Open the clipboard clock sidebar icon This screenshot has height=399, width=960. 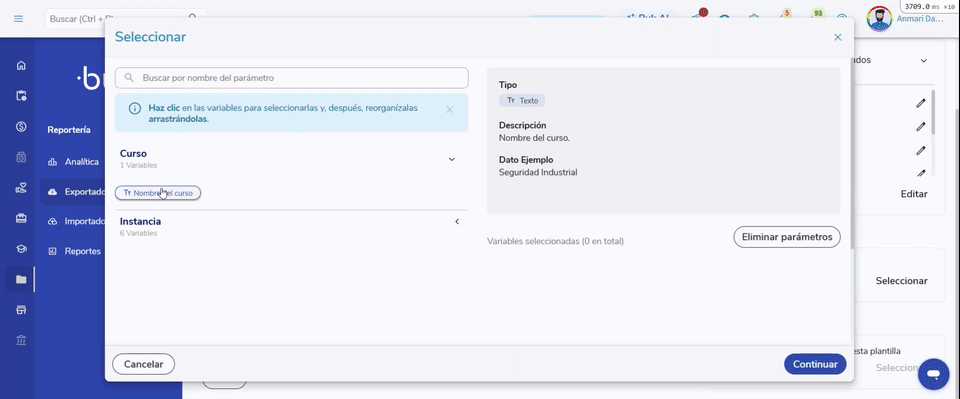click(x=21, y=95)
